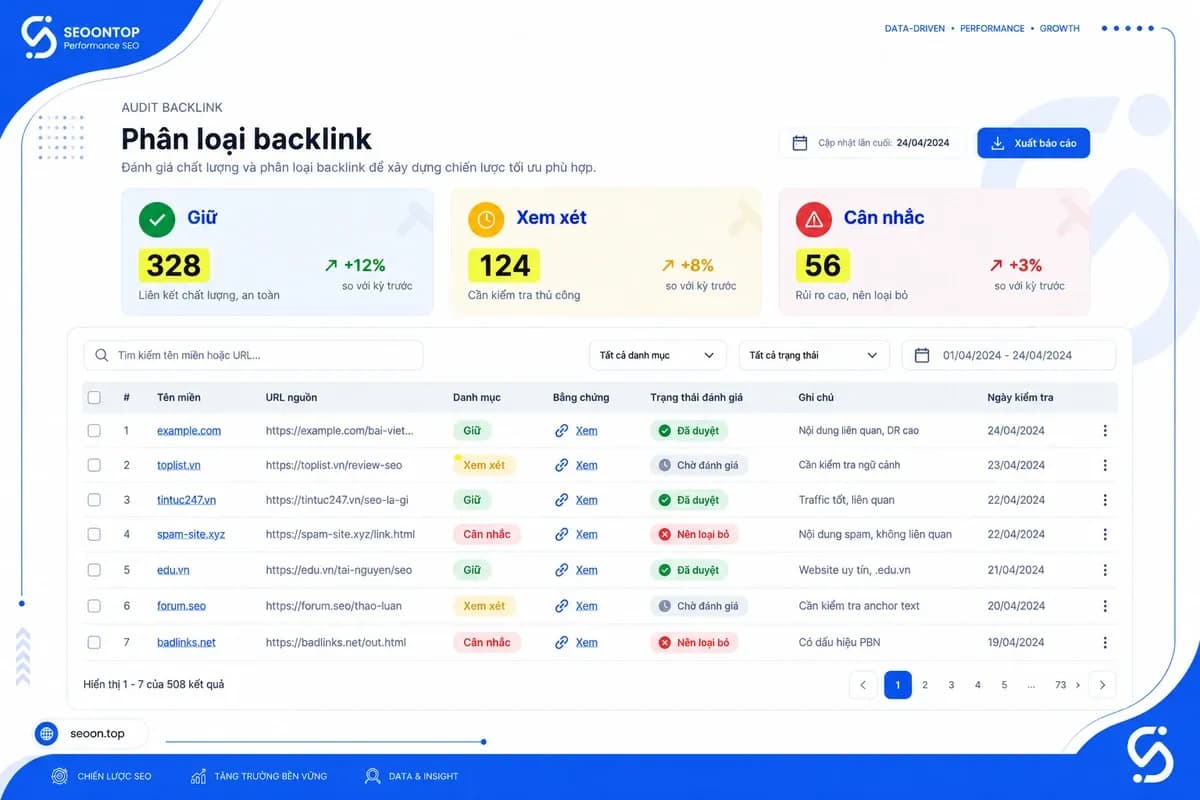
Task: Click the calendar icon beside last update date
Action: point(800,143)
